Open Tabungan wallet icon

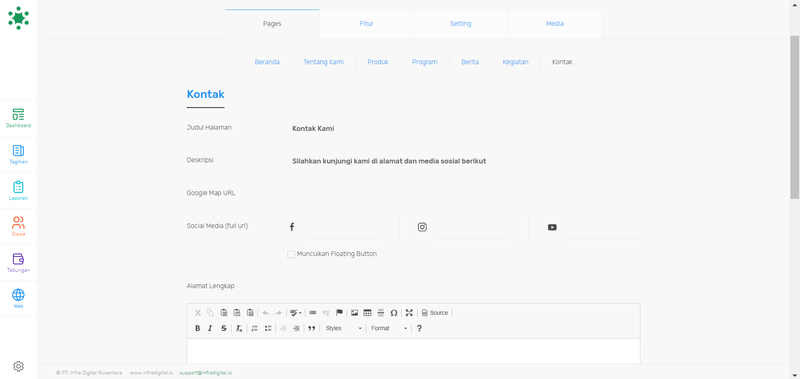[18, 259]
